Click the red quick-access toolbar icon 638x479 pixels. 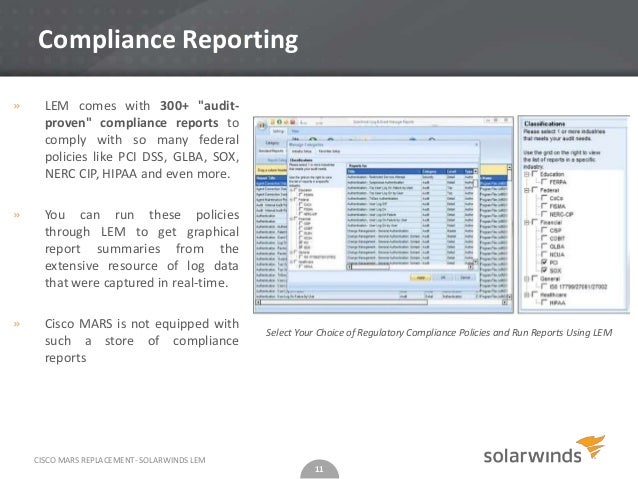coord(292,122)
